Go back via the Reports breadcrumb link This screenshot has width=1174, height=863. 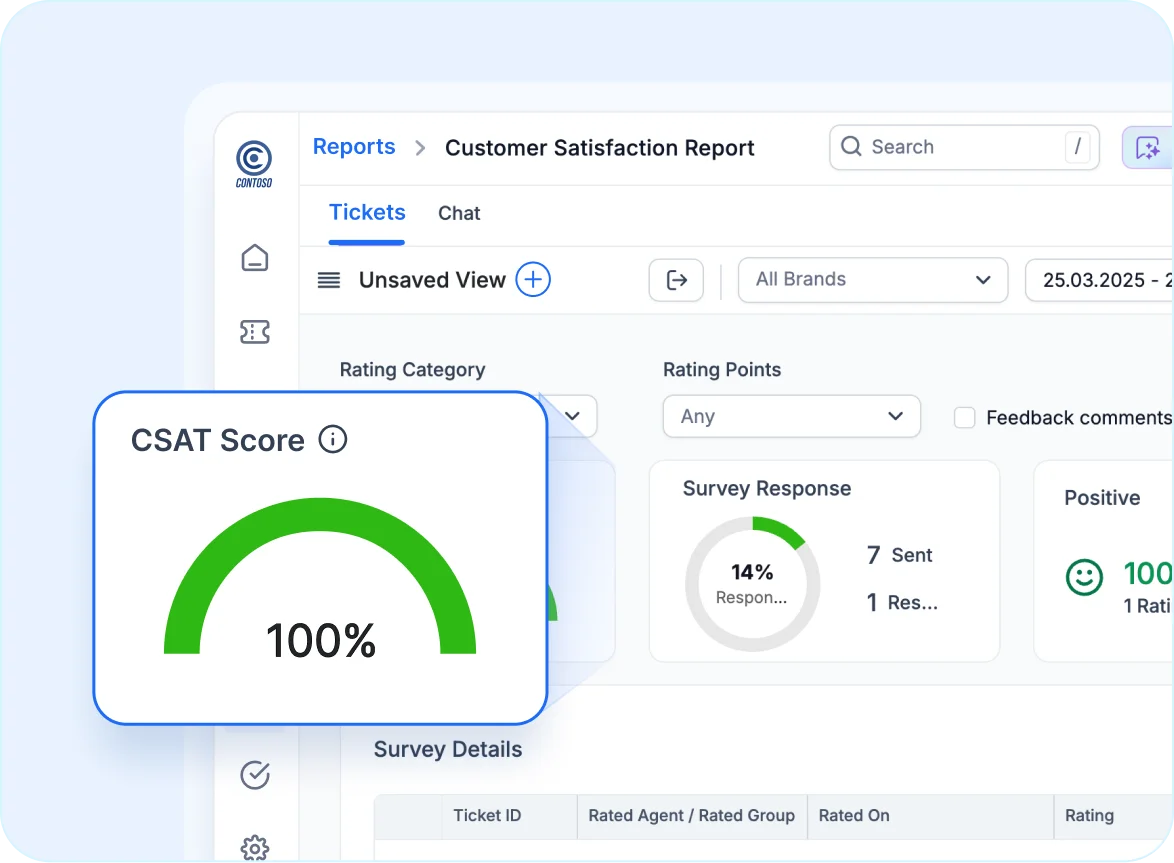(354, 147)
